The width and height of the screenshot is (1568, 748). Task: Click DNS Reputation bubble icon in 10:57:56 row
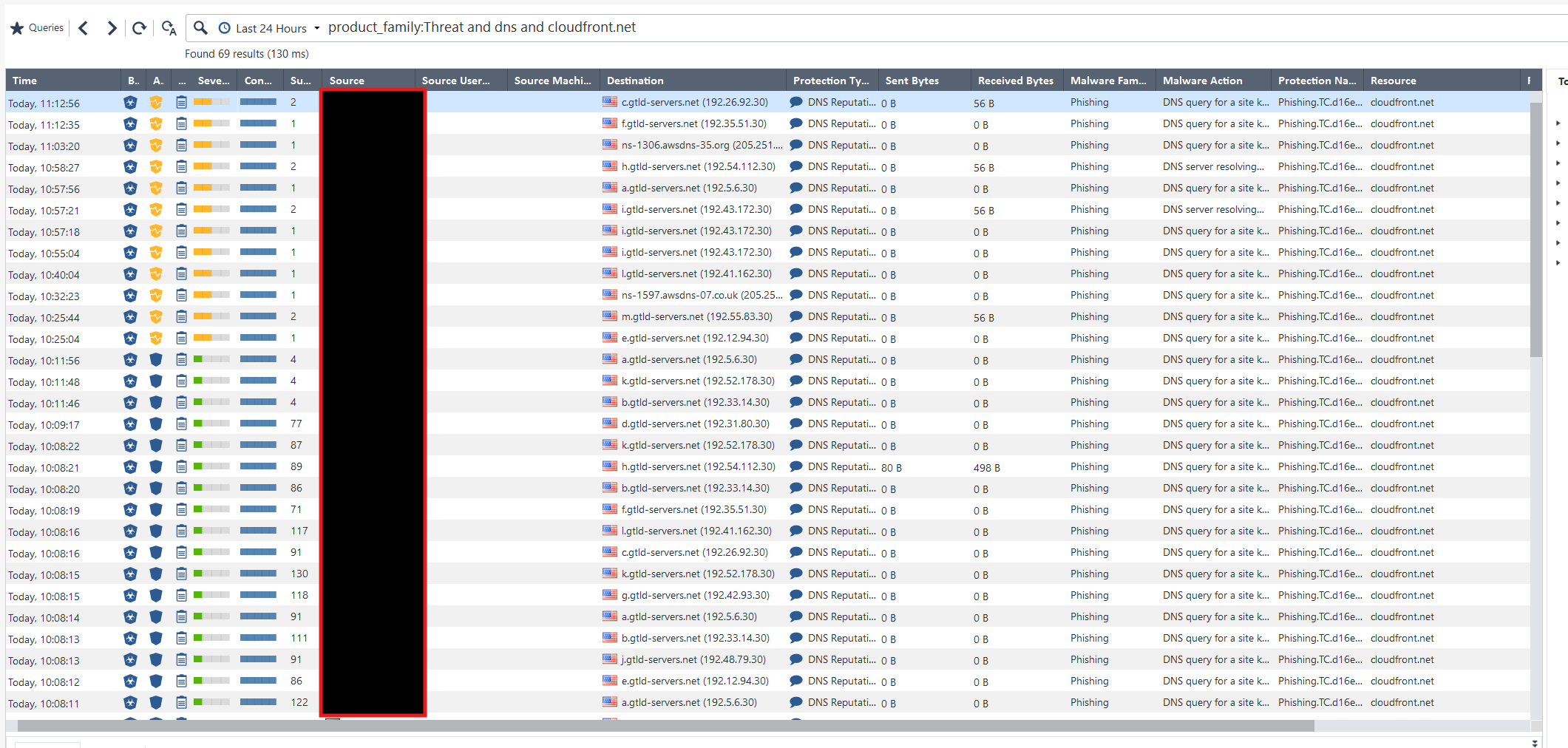click(796, 188)
